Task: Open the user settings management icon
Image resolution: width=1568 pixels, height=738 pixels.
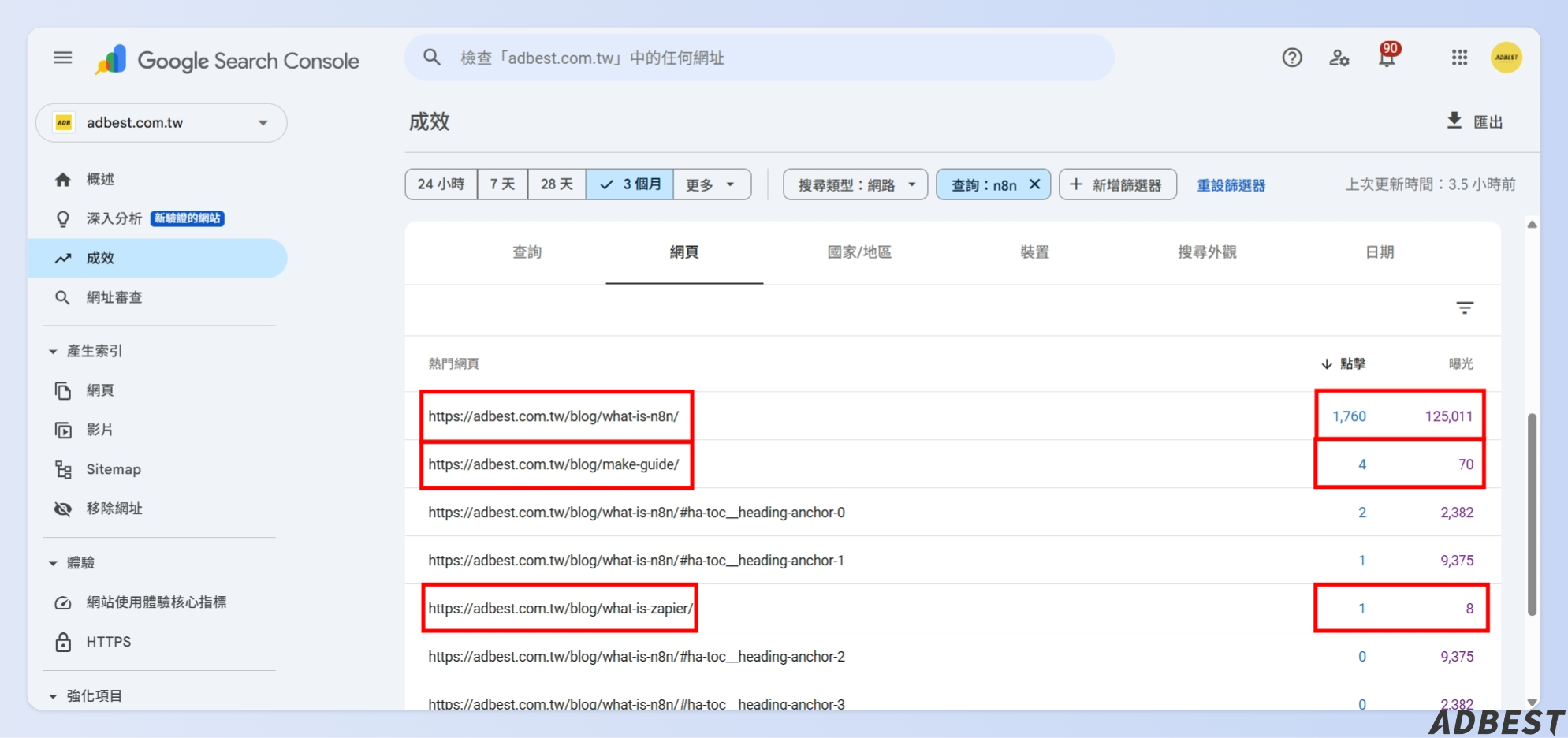Action: pos(1339,58)
